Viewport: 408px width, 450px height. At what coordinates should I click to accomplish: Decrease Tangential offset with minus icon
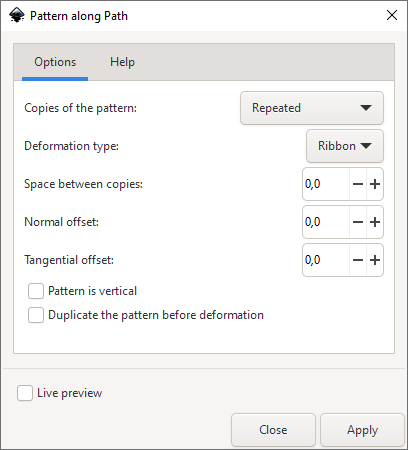(358, 260)
